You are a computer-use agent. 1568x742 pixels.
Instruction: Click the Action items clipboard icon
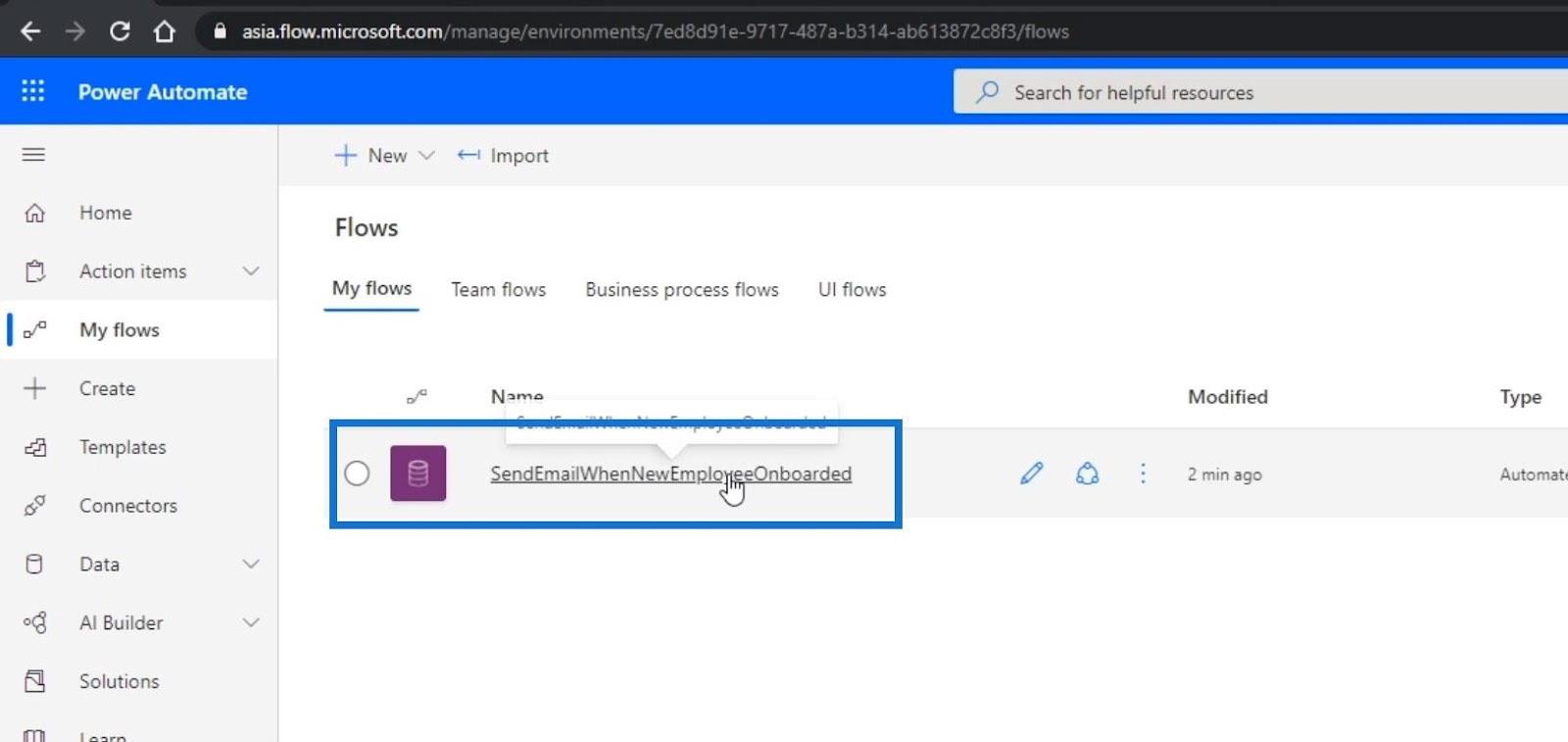pos(34,272)
